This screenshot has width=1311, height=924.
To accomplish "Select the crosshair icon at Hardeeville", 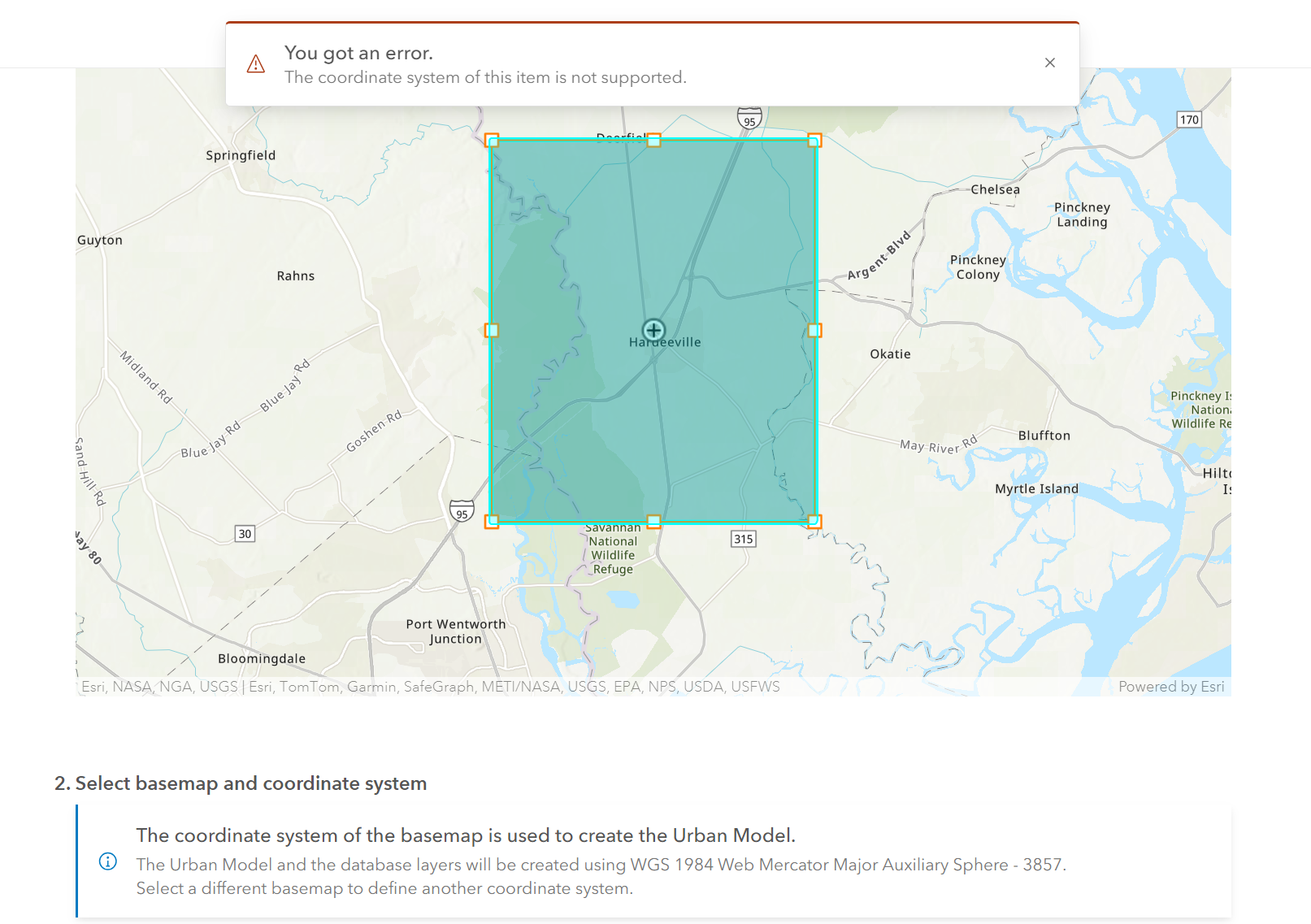I will (x=654, y=330).
